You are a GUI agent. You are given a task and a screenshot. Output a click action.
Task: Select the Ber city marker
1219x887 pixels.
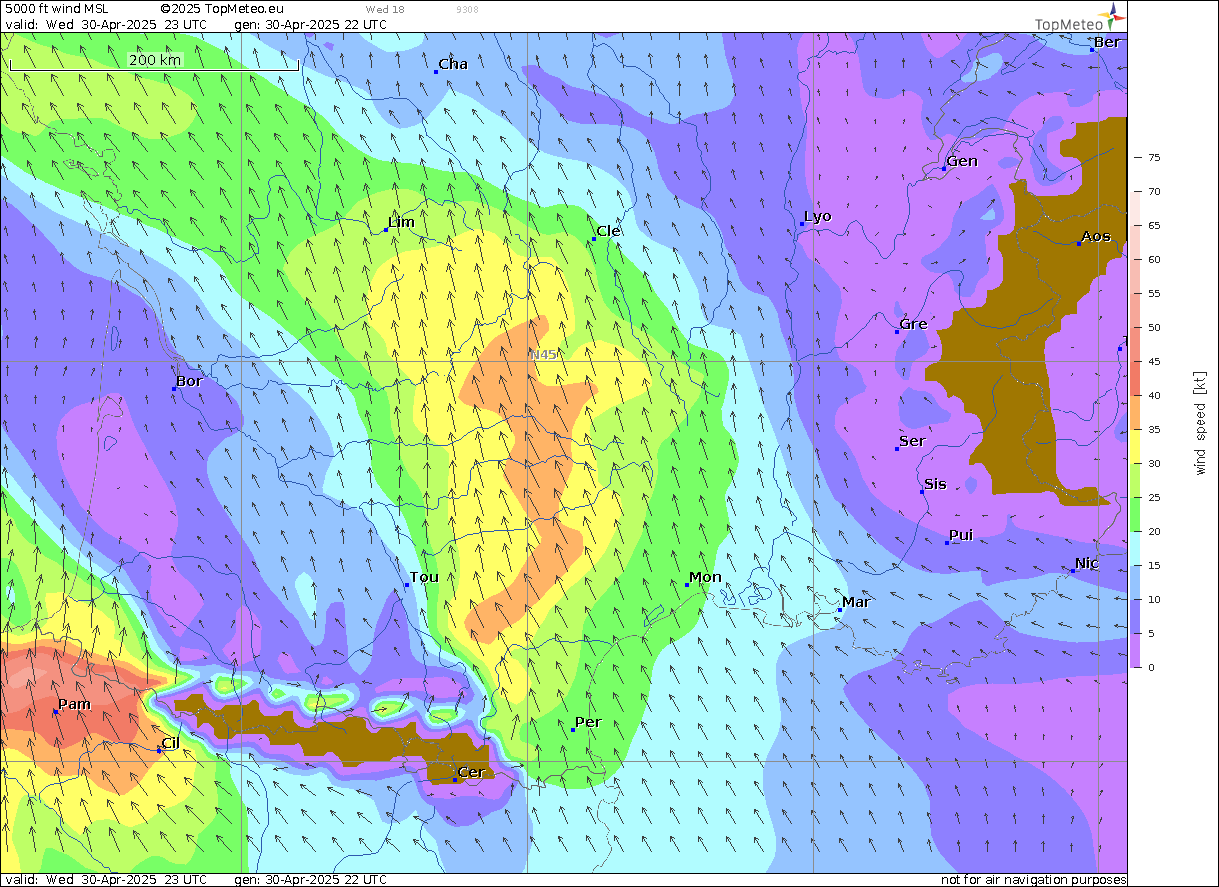[1092, 49]
